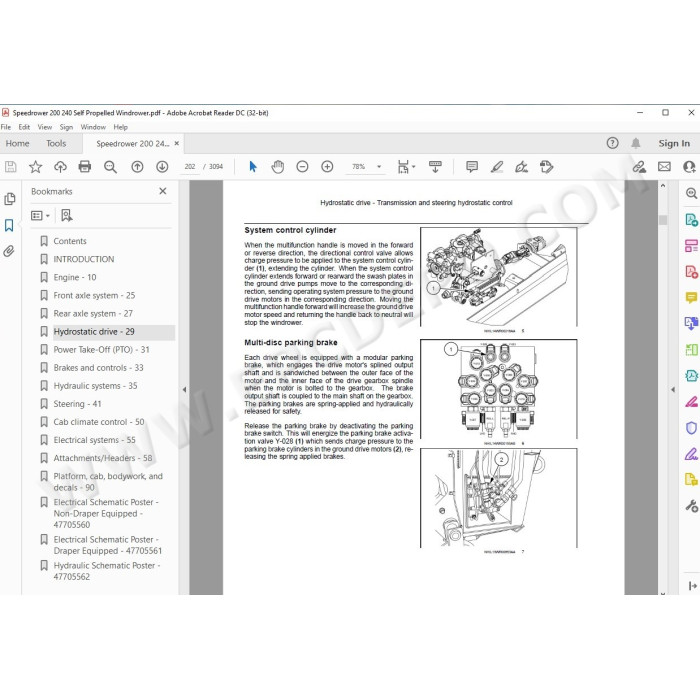Close the Speedrower 200 24.. tab
This screenshot has height=700, width=700.
(177, 143)
